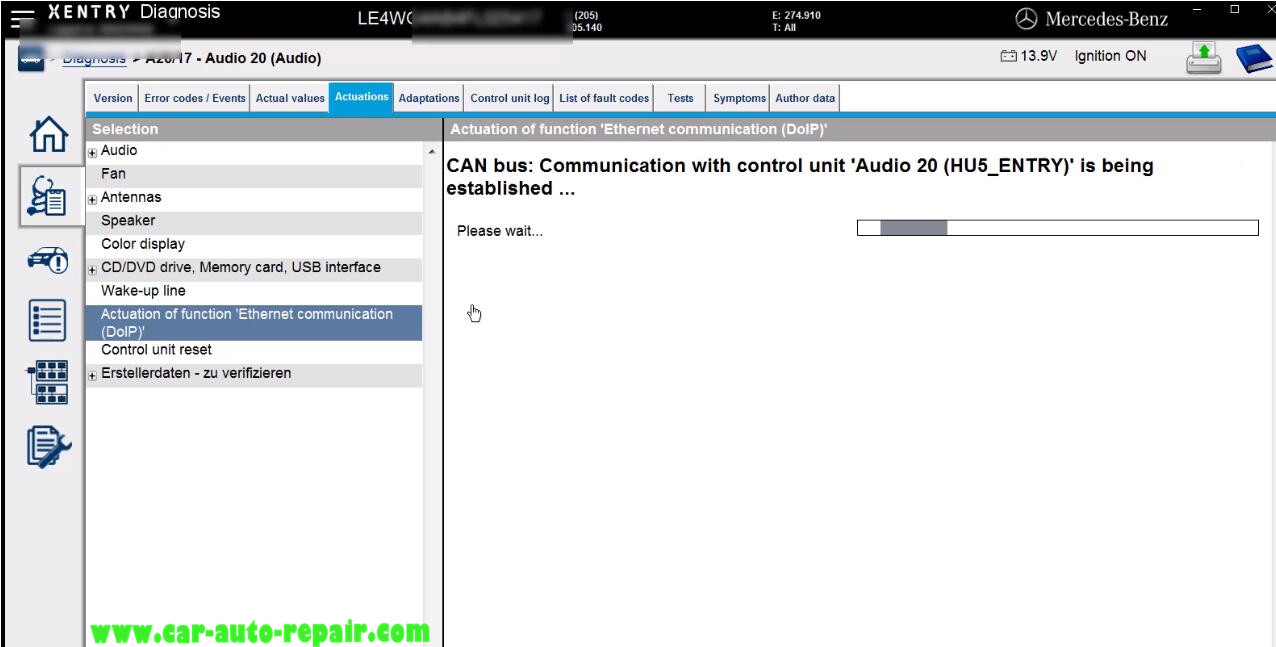This screenshot has height=647, width=1276.
Task: Select the Audio tree item label
Action: click(119, 151)
